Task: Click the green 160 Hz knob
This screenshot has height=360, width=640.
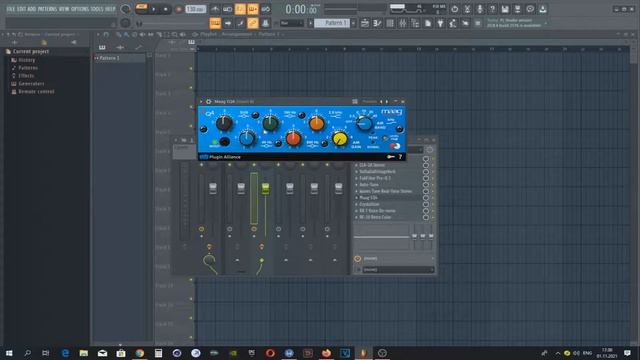Action: (x=270, y=122)
